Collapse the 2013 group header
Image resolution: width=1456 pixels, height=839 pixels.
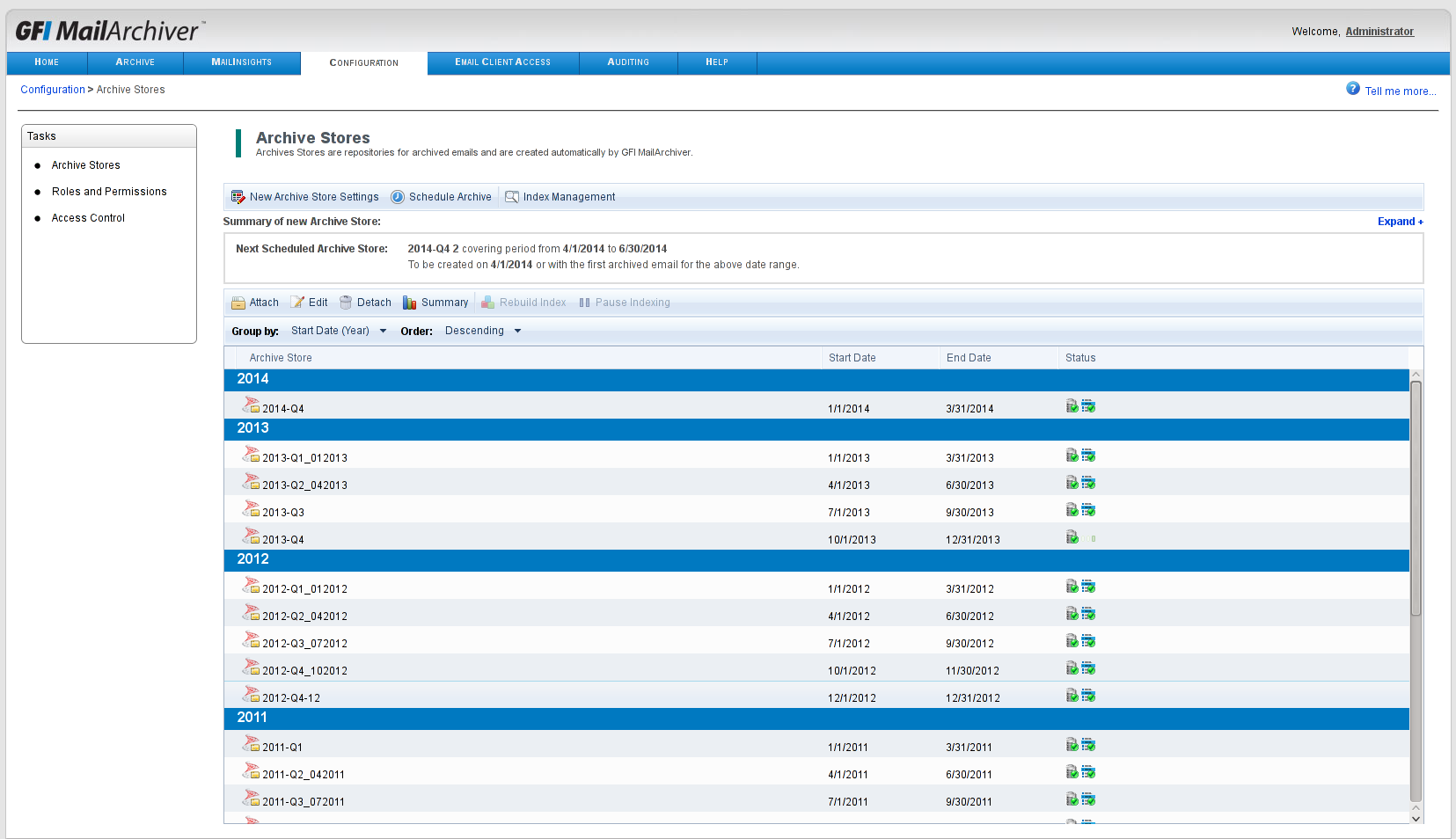[816, 428]
